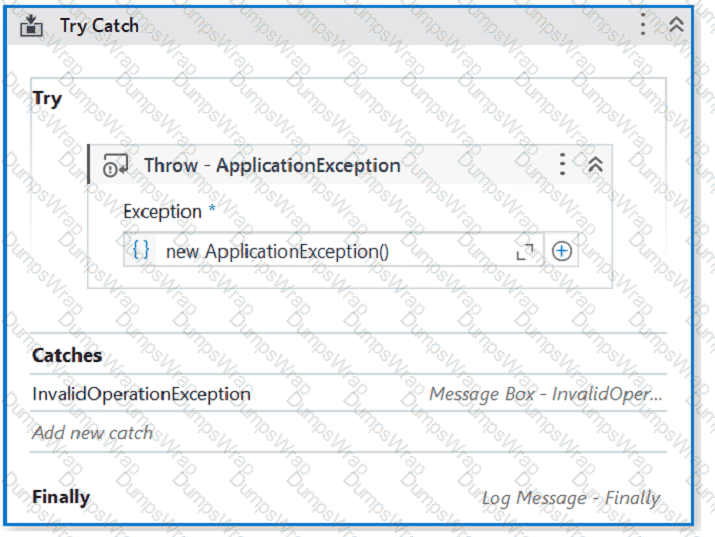Open Message Box - InvalidOper... catch activity

pos(545,394)
